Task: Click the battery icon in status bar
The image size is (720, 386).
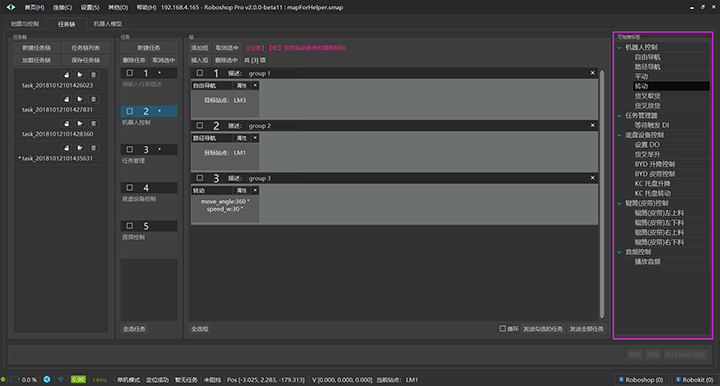Action: click(15, 380)
